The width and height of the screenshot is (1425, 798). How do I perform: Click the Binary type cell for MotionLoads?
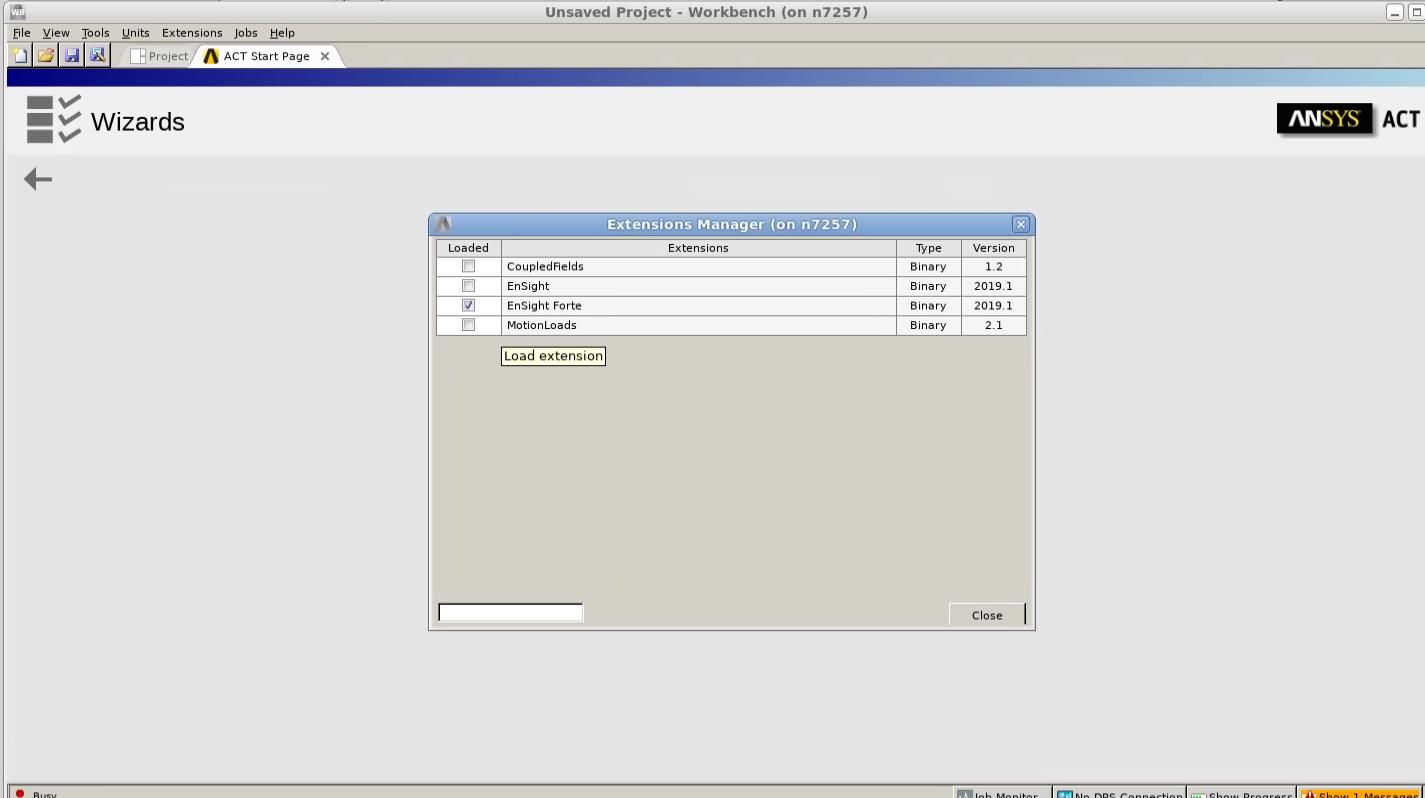point(928,325)
